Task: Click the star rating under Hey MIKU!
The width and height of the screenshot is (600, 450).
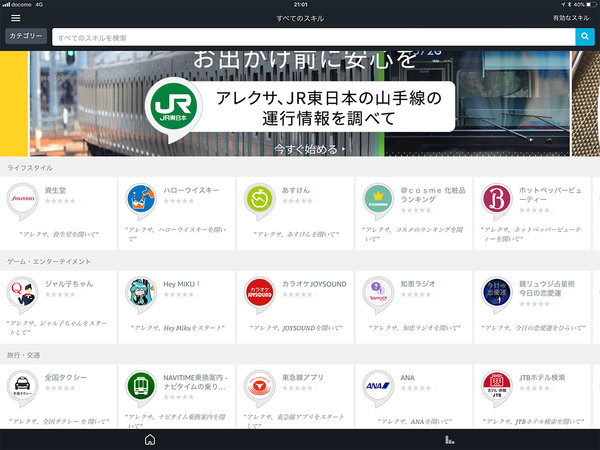Action: (x=179, y=295)
